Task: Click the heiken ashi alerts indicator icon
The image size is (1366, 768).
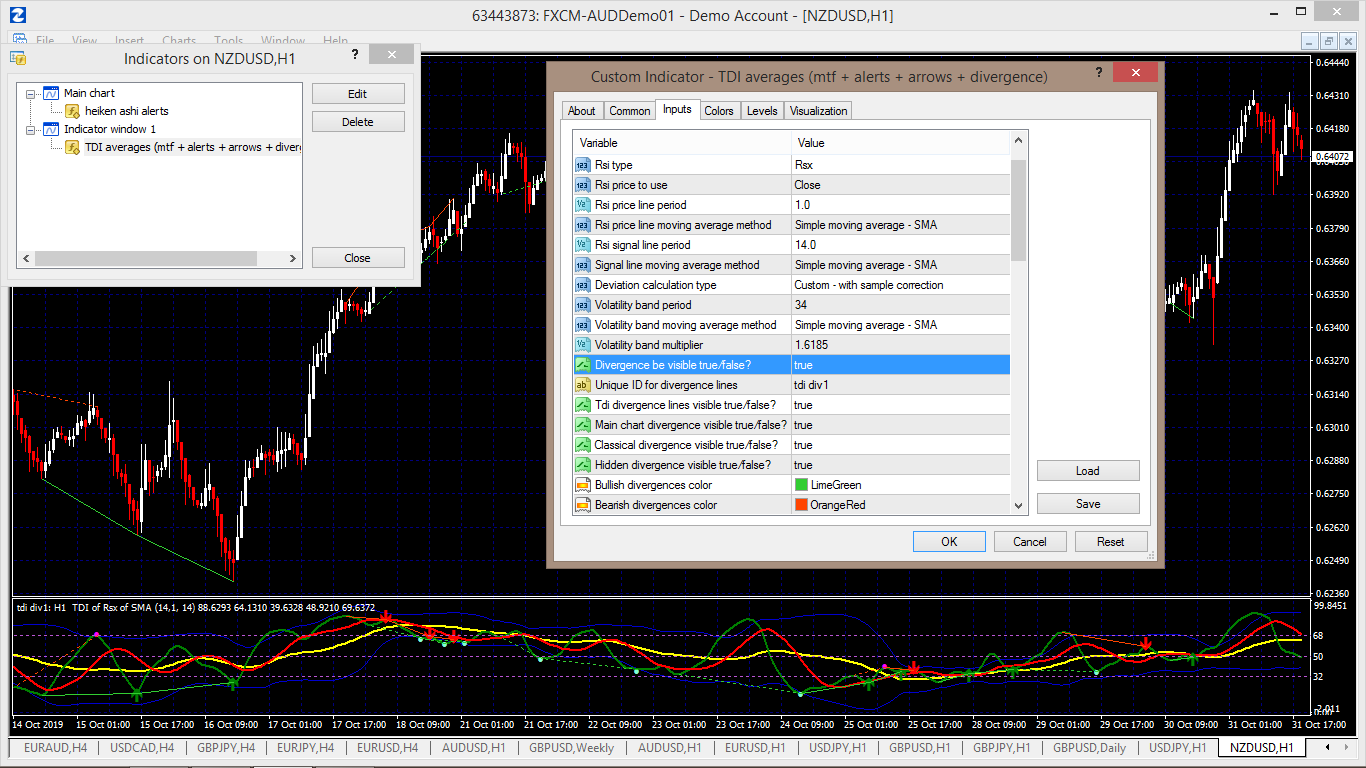Action: 72,111
